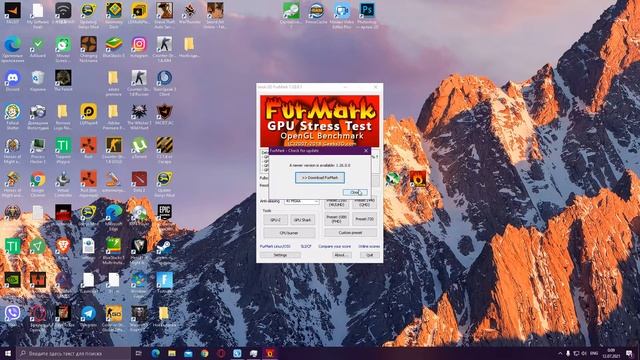The height and width of the screenshot is (360, 640).
Task: Open the Anti-aliasing dropdown in FurMark
Action: (x=302, y=201)
